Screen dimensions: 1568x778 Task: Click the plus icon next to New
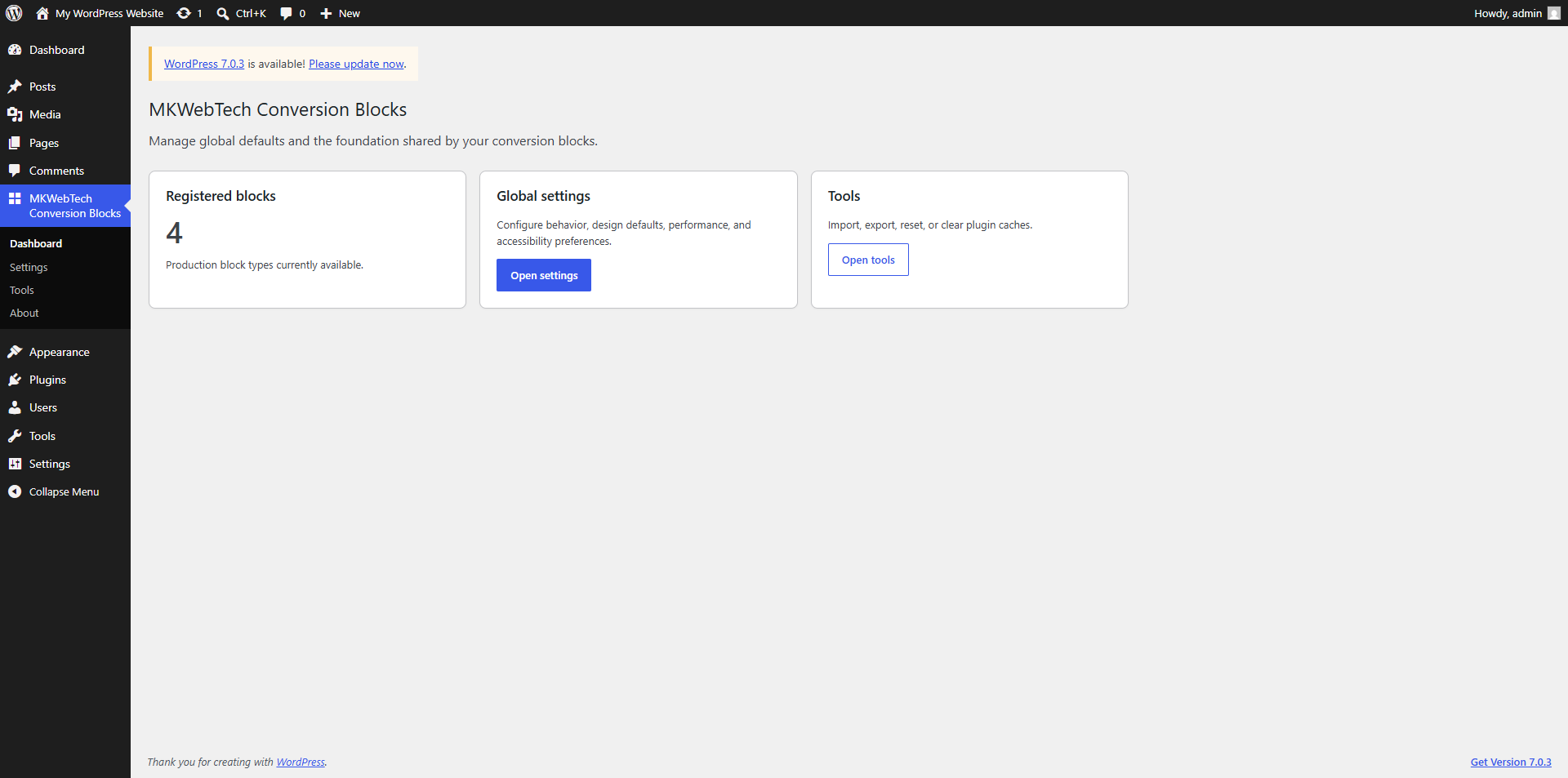[x=326, y=13]
